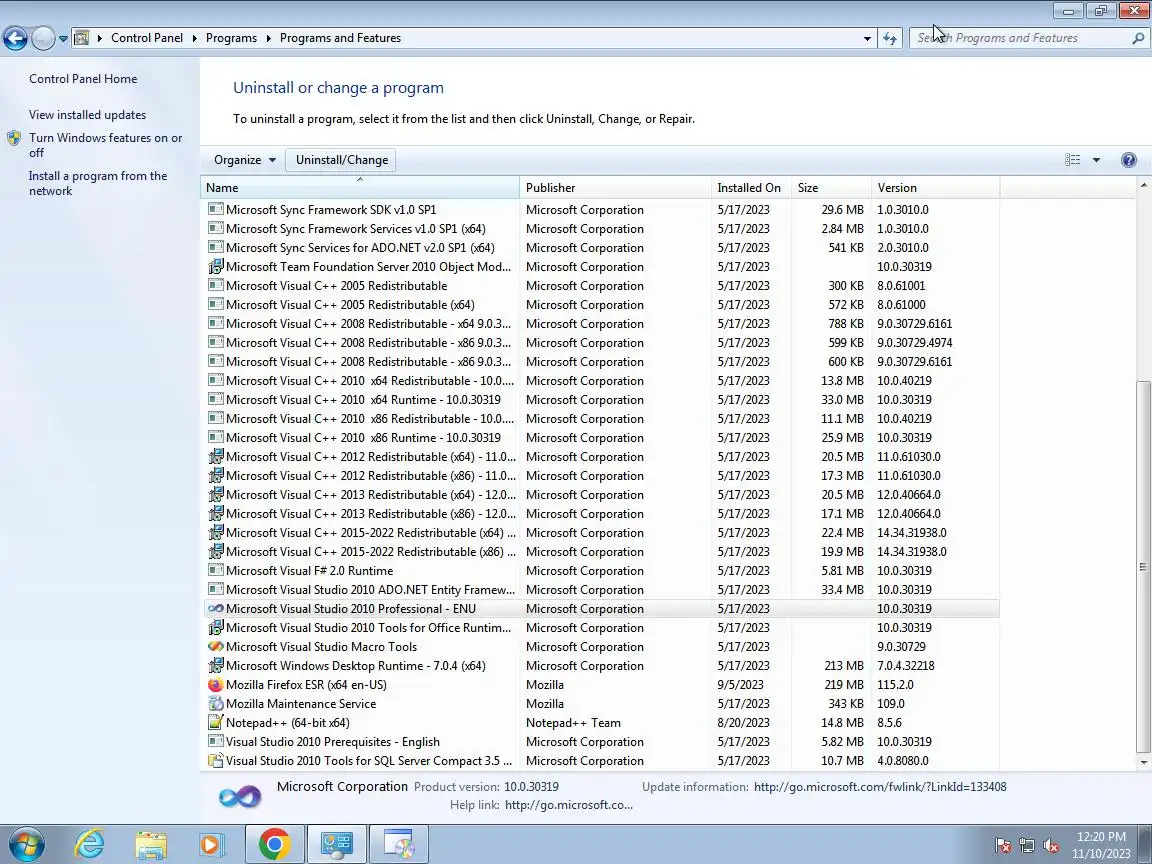The image size is (1152, 864).
Task: Click Microsoft Windows Desktop Runtime icon
Action: coord(215,666)
